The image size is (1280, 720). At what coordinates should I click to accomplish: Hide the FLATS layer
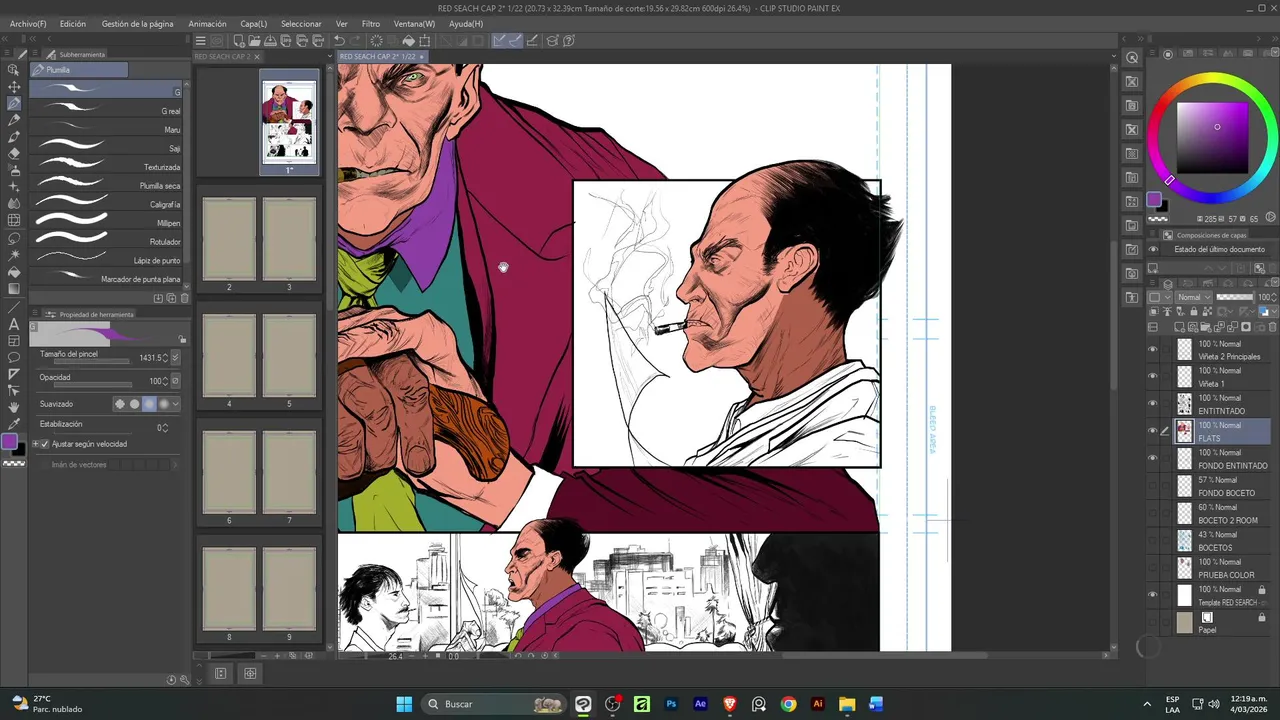(1152, 431)
